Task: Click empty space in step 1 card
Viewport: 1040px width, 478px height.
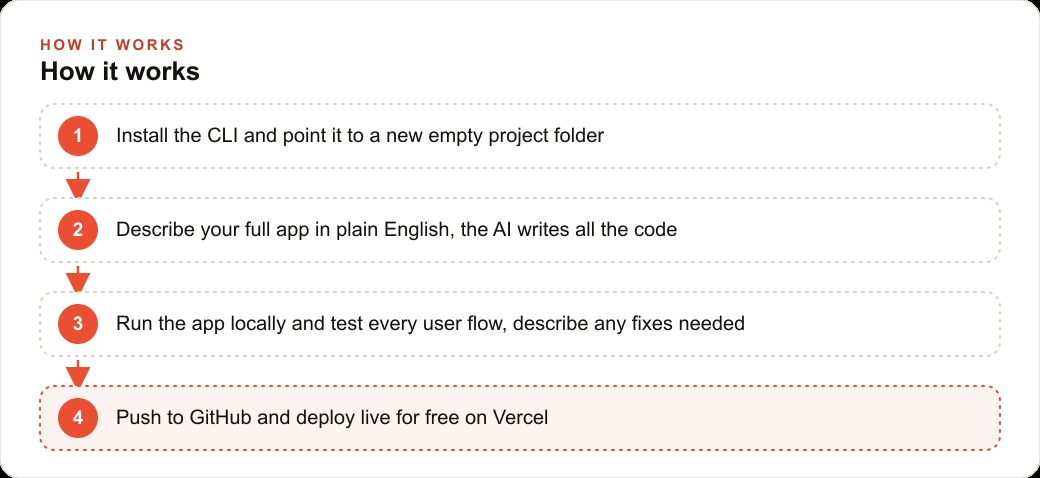Action: (796, 136)
